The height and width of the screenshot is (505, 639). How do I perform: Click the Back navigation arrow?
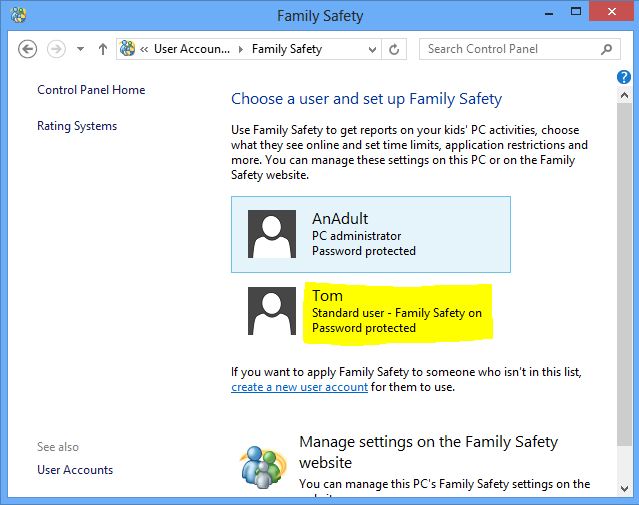coord(27,49)
